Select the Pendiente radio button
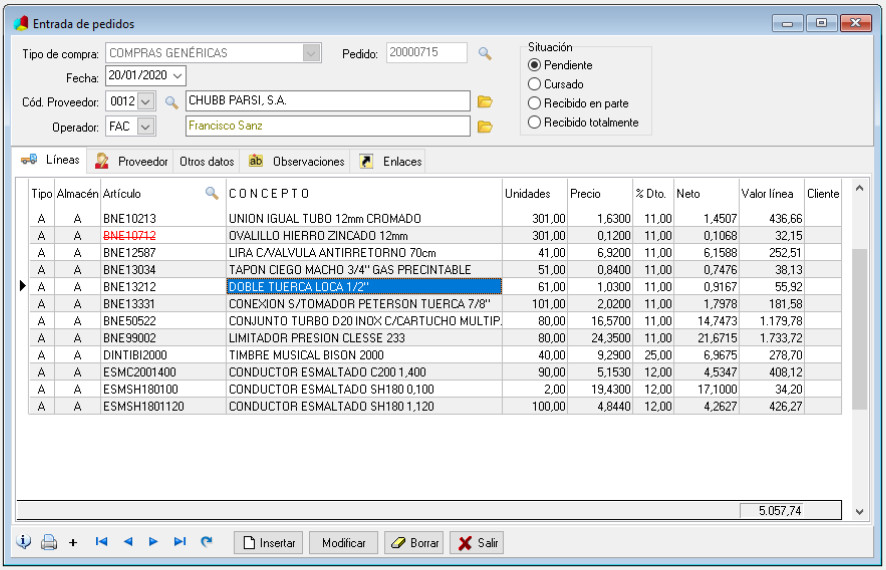This screenshot has height=570, width=886. [x=534, y=65]
